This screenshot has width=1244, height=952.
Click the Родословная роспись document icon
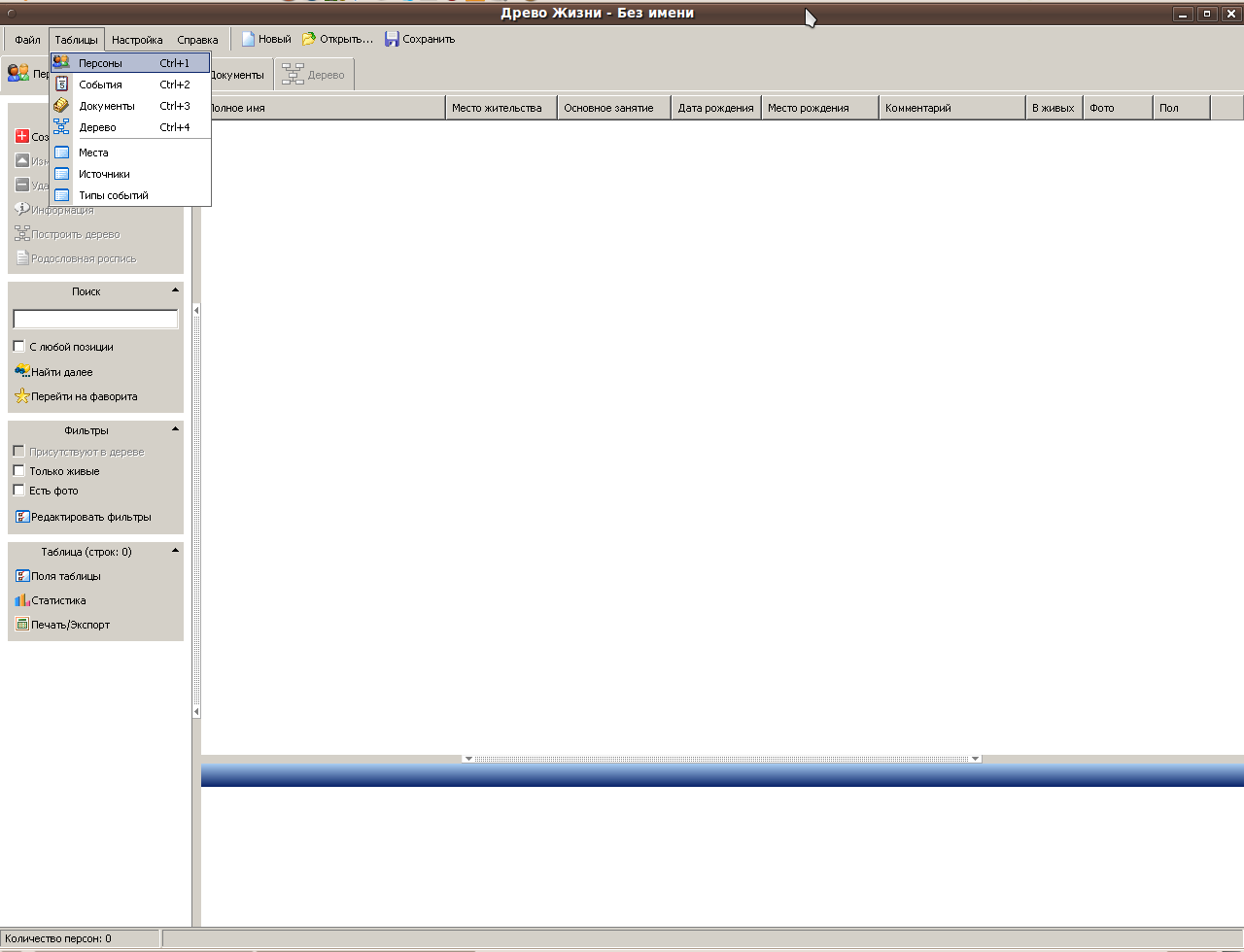point(22,257)
